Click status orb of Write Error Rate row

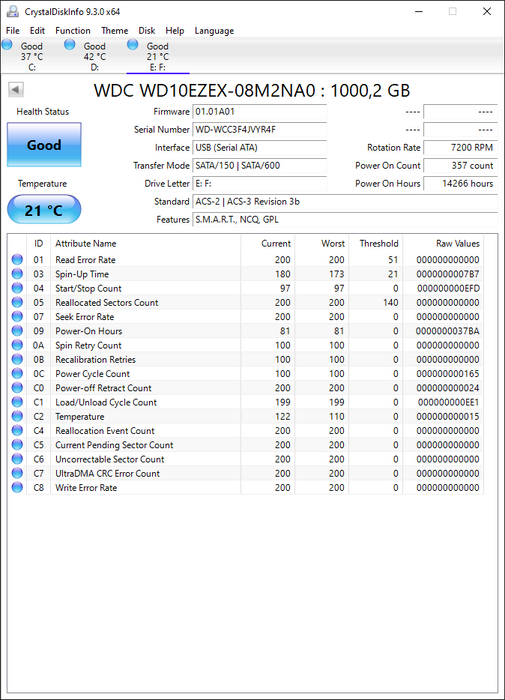coord(17,488)
